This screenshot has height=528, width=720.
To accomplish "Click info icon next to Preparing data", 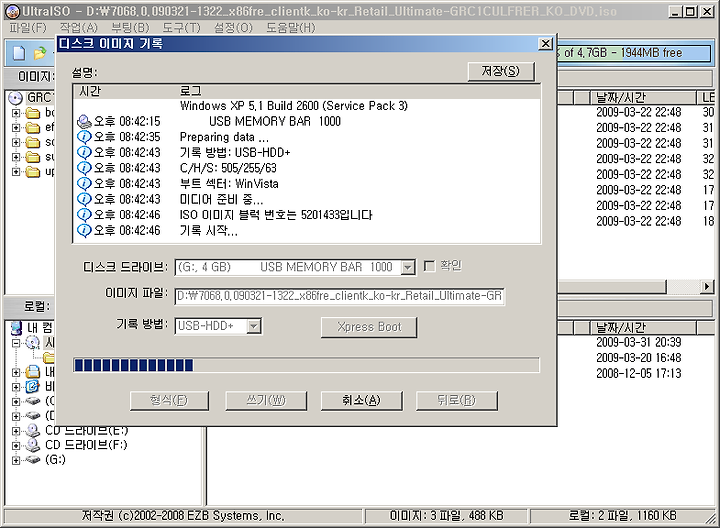I will click(x=84, y=137).
